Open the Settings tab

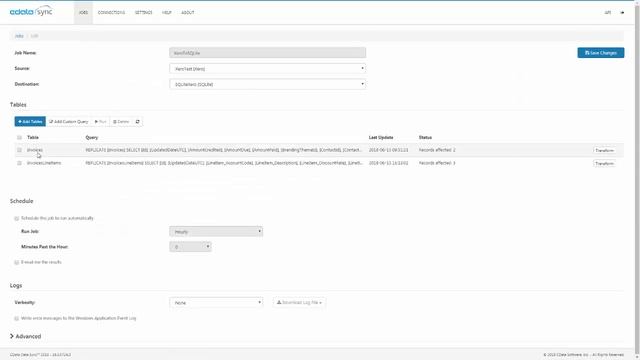click(x=143, y=13)
